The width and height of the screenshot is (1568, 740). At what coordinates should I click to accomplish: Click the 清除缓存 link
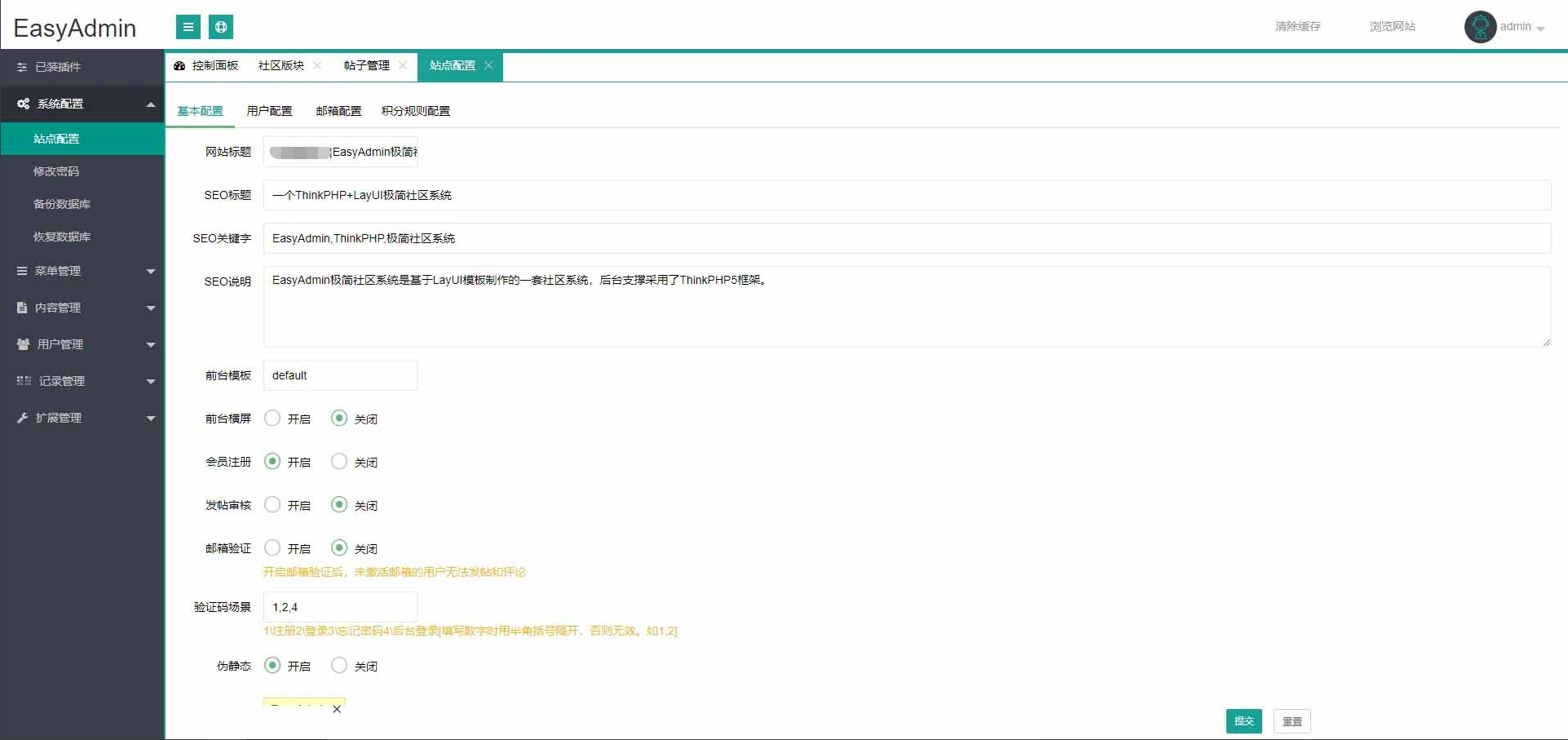1296,26
